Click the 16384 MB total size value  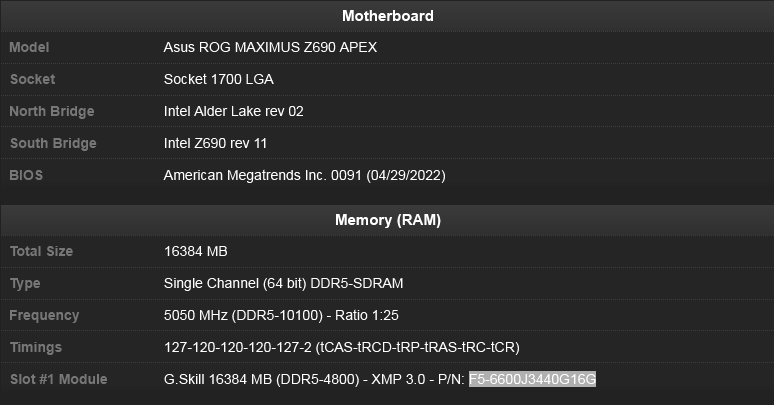195,251
